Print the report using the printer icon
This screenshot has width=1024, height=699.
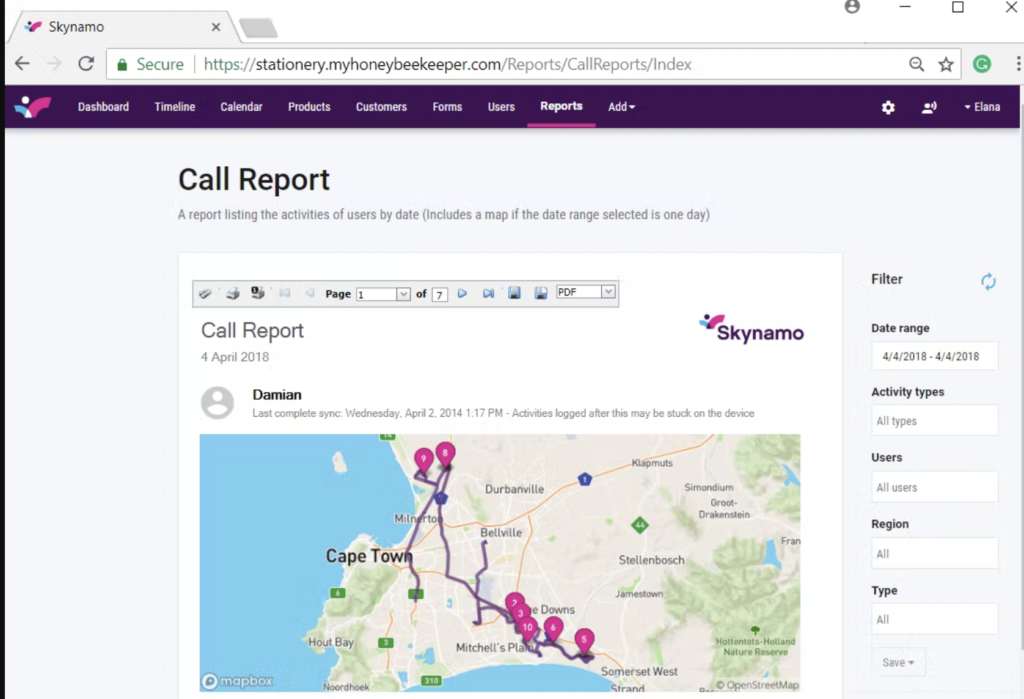click(232, 293)
